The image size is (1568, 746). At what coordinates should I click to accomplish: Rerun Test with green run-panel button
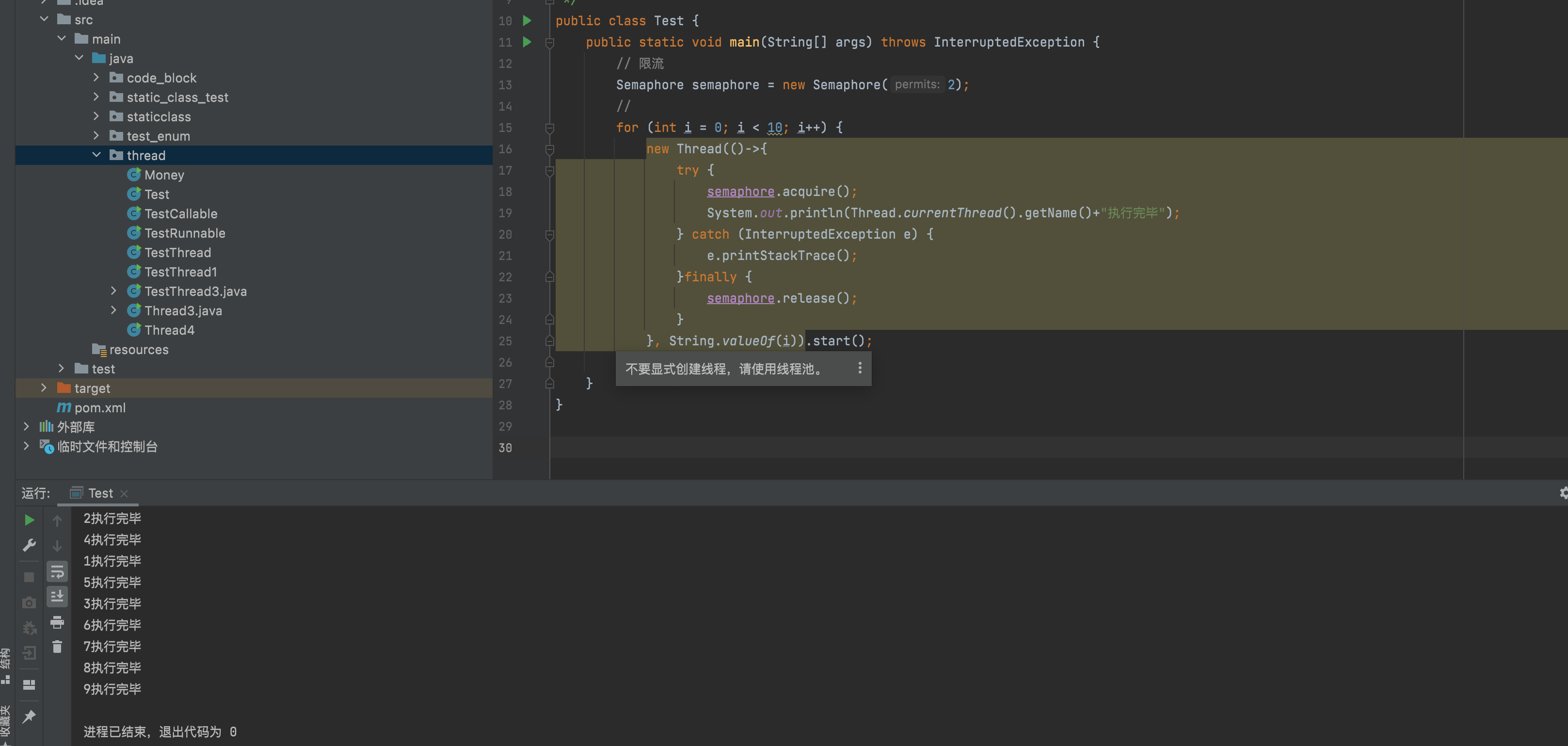pos(29,519)
